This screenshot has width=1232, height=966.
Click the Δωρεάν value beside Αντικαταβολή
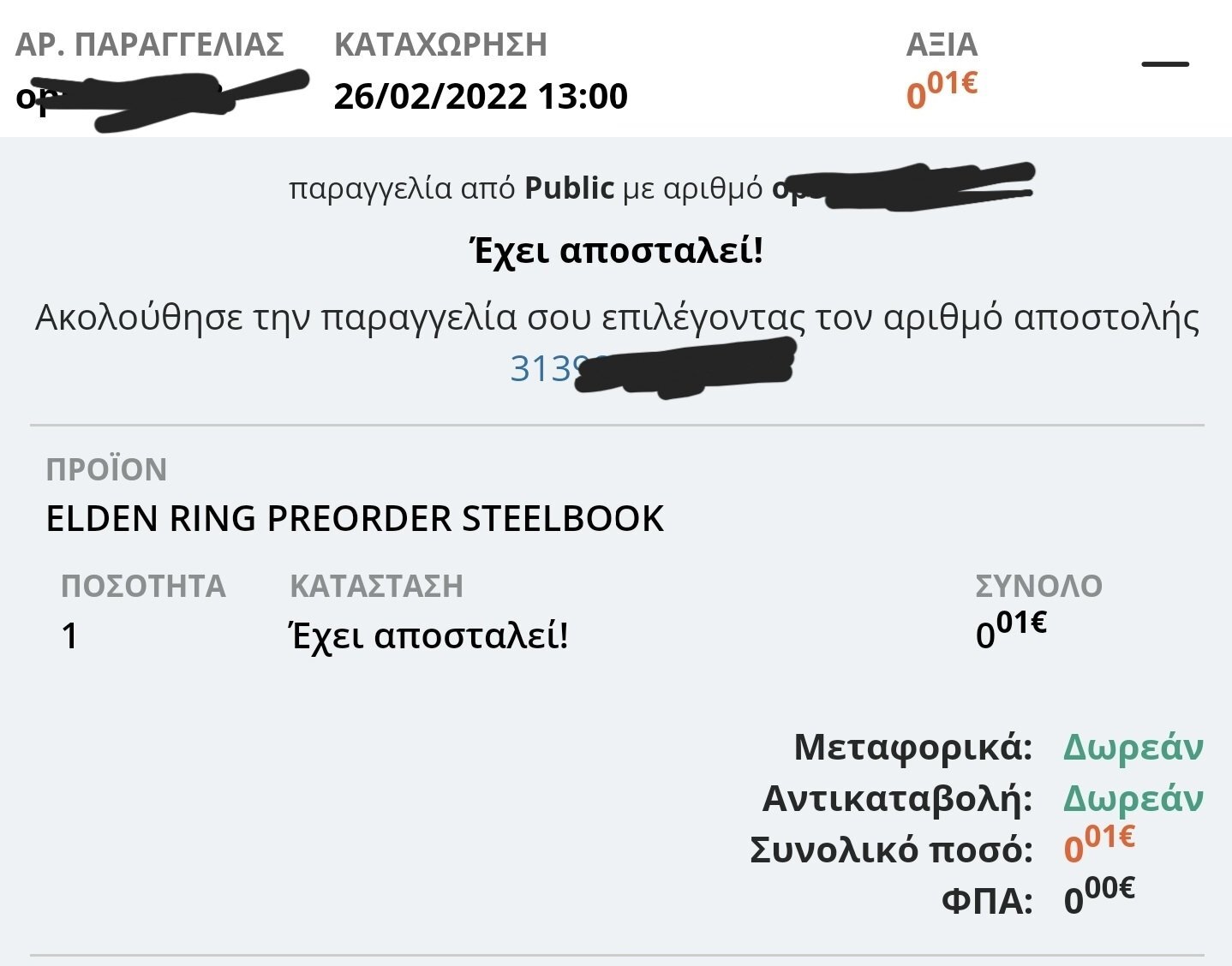point(1133,798)
